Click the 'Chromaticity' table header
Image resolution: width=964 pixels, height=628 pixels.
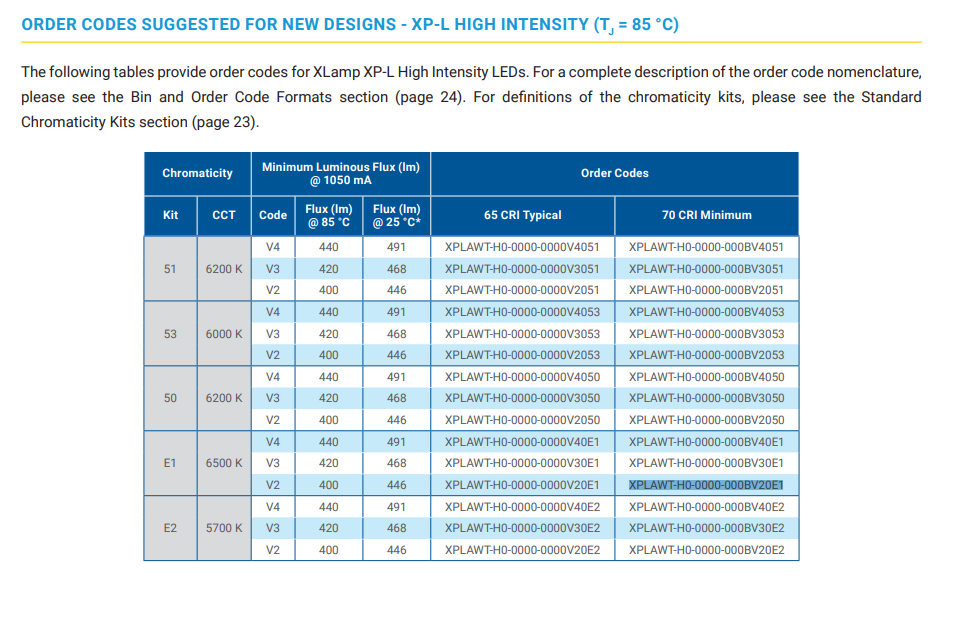click(197, 173)
